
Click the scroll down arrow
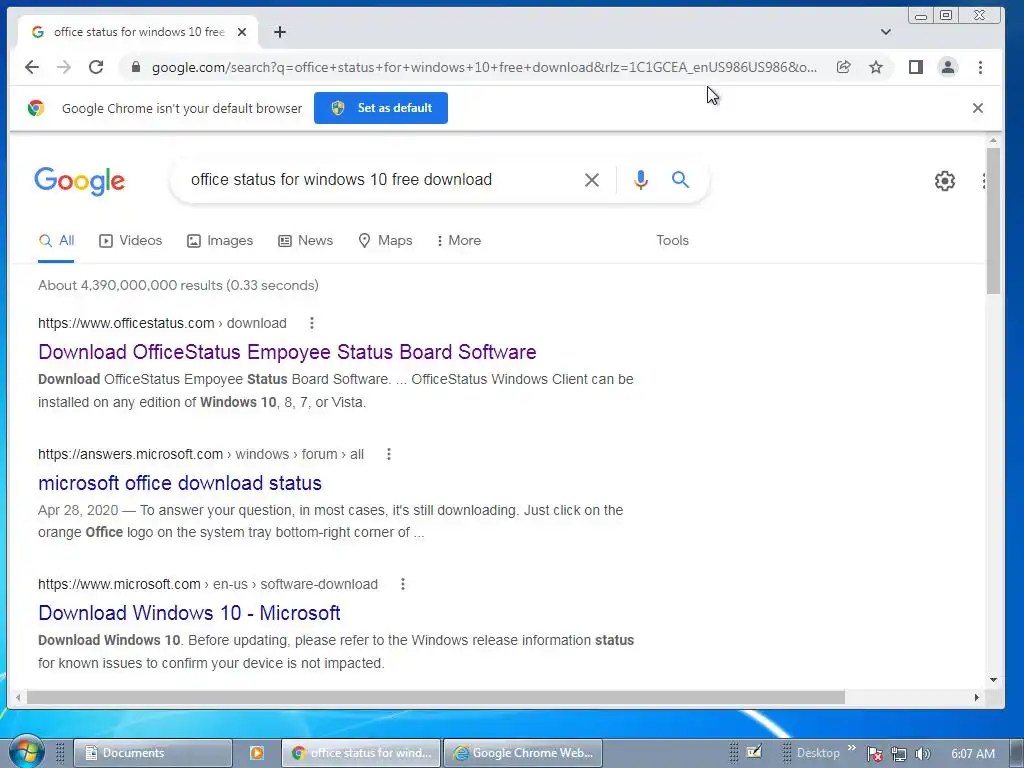pos(993,680)
